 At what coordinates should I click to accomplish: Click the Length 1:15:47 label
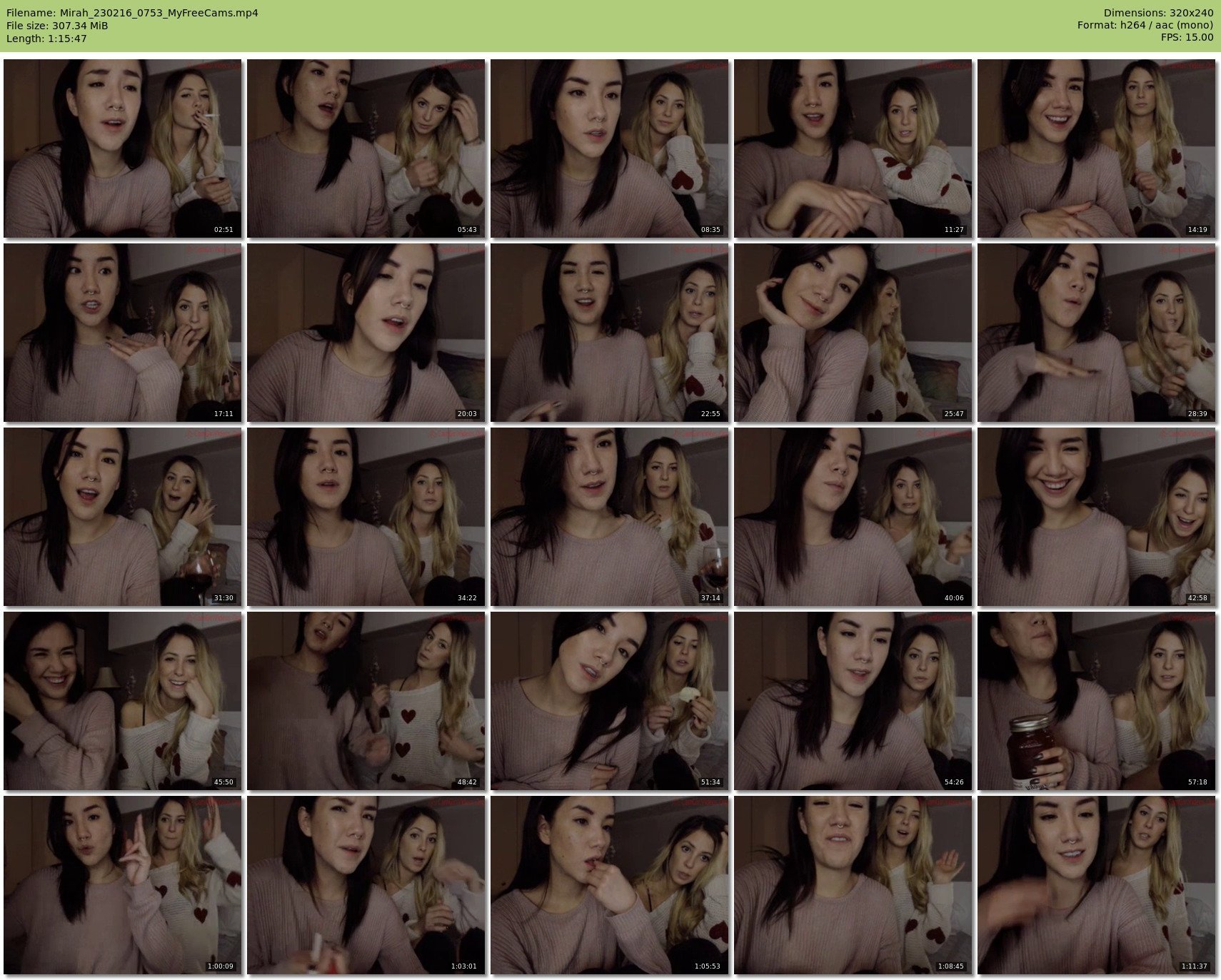(x=46, y=39)
